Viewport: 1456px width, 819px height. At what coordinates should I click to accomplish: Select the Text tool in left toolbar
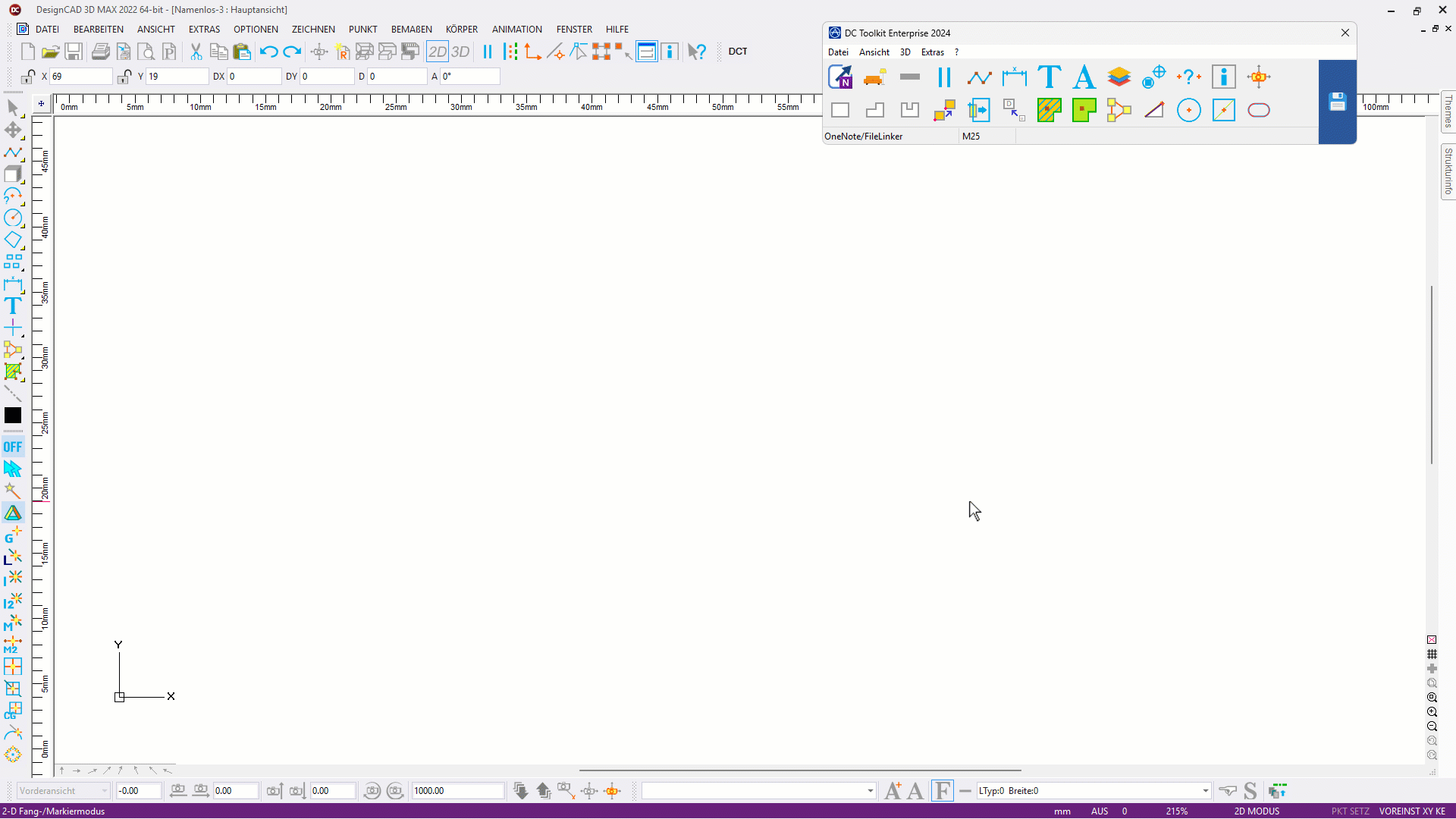click(13, 306)
